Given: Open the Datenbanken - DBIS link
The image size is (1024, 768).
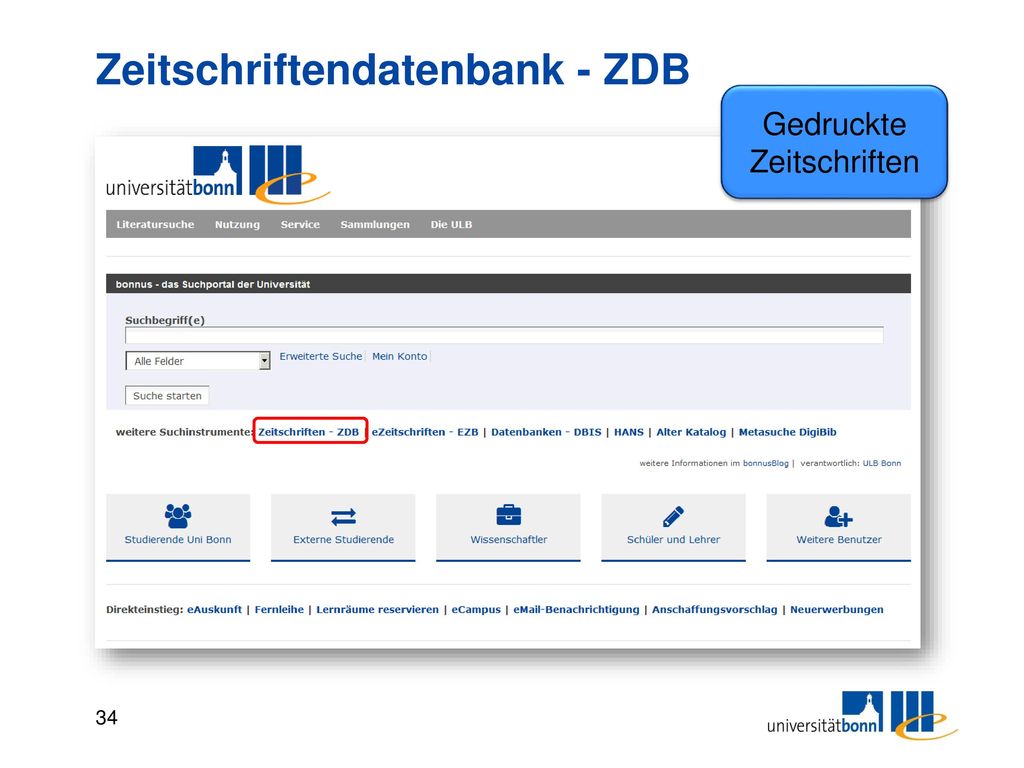Looking at the screenshot, I should point(546,432).
